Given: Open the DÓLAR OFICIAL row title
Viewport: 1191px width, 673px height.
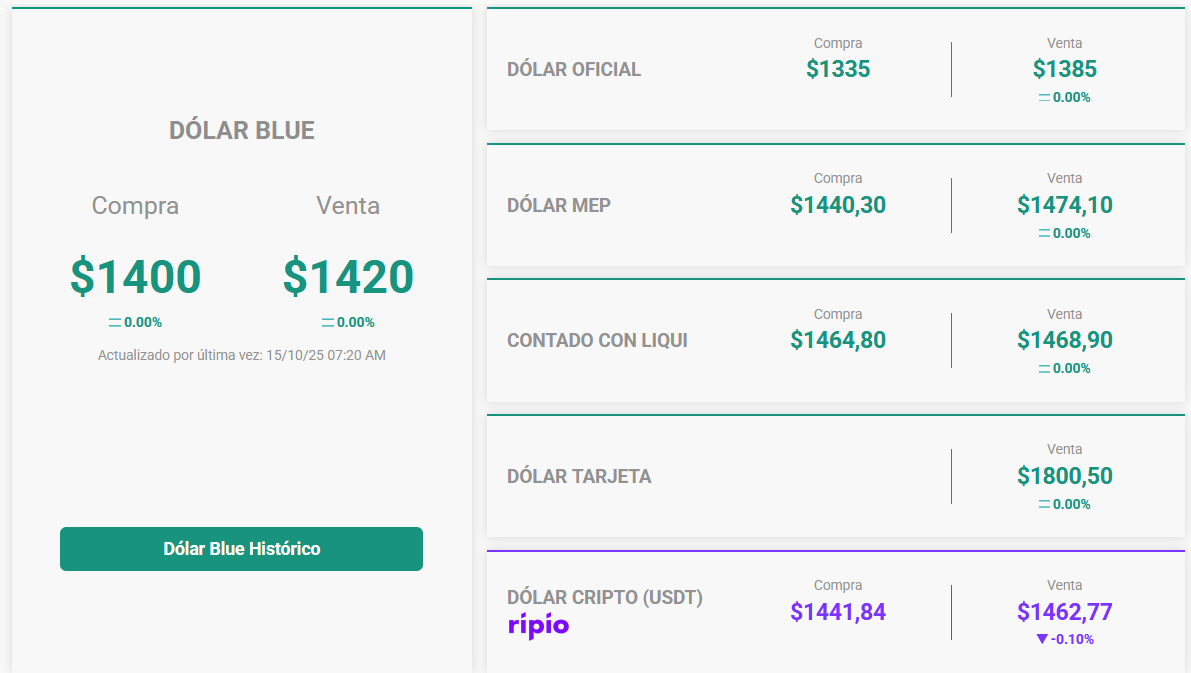Looking at the screenshot, I should 574,70.
